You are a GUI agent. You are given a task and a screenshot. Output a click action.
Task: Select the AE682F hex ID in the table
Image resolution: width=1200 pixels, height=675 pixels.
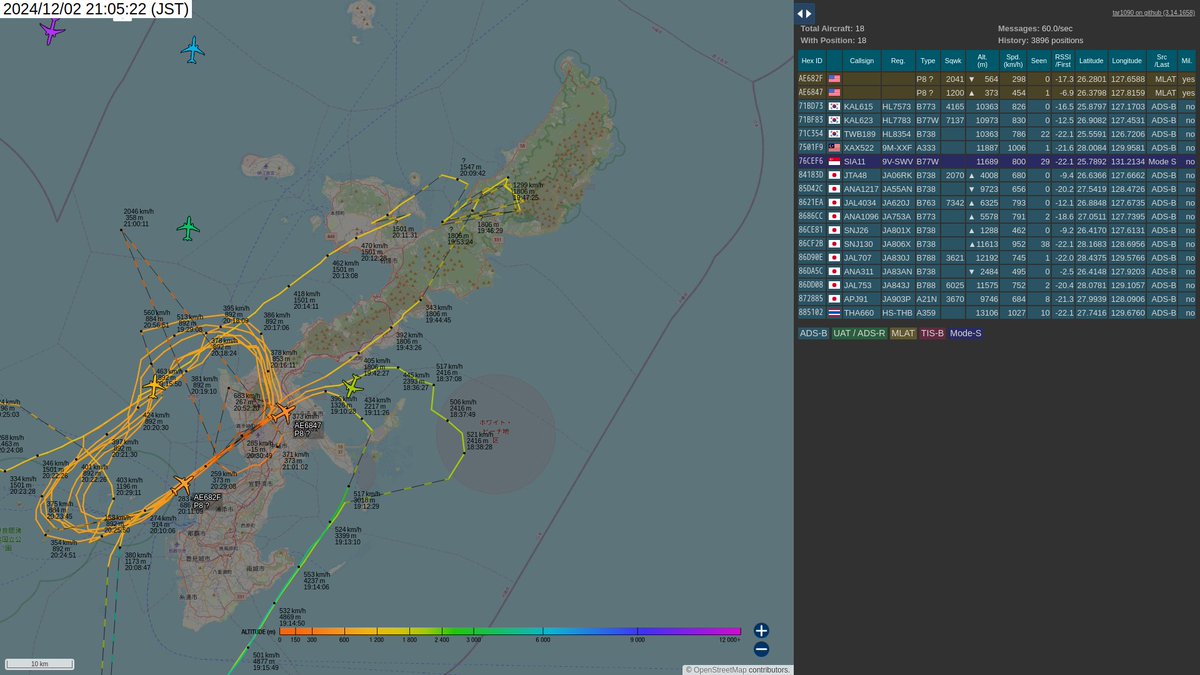point(810,78)
